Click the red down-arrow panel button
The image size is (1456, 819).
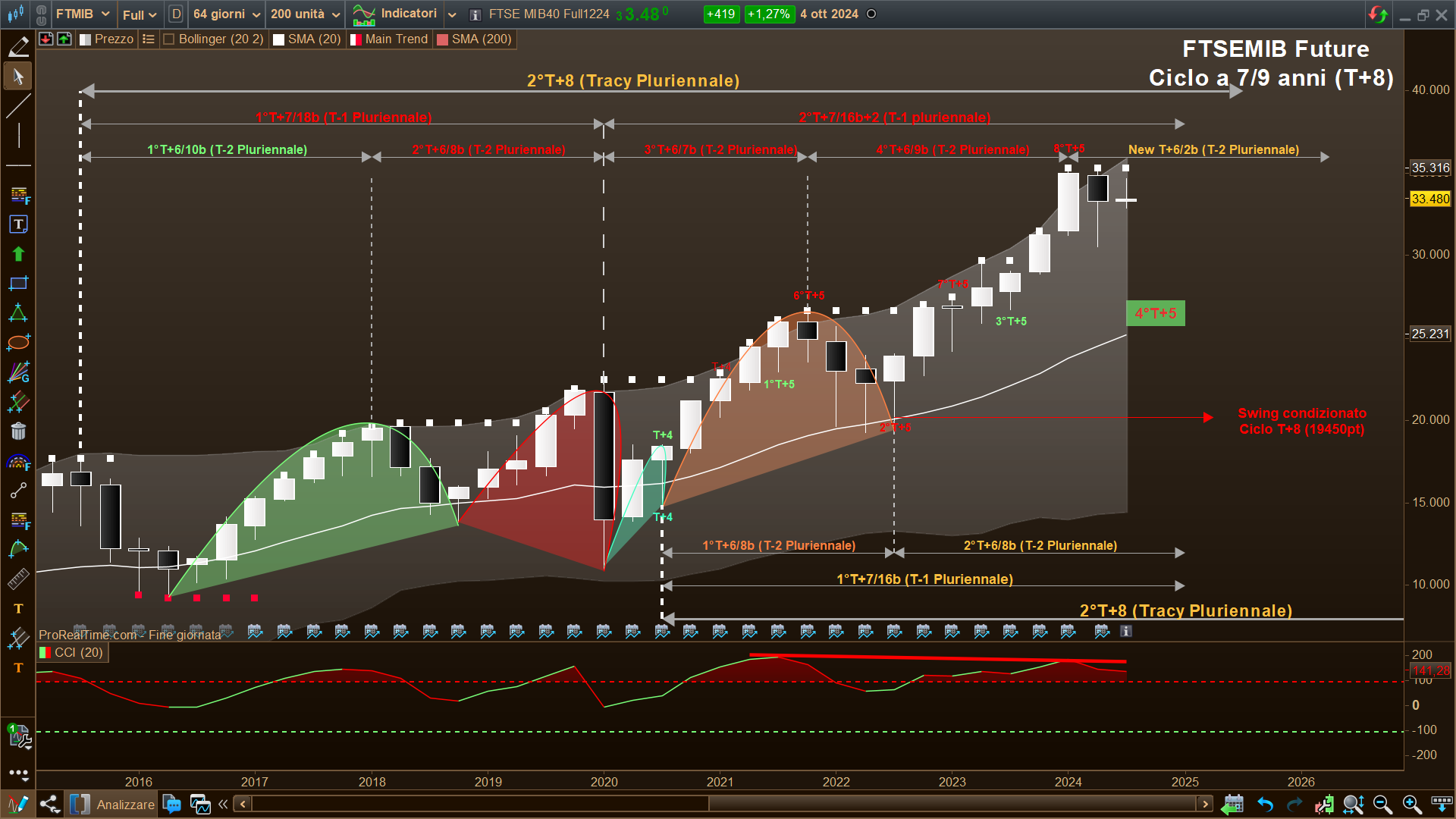pos(46,39)
